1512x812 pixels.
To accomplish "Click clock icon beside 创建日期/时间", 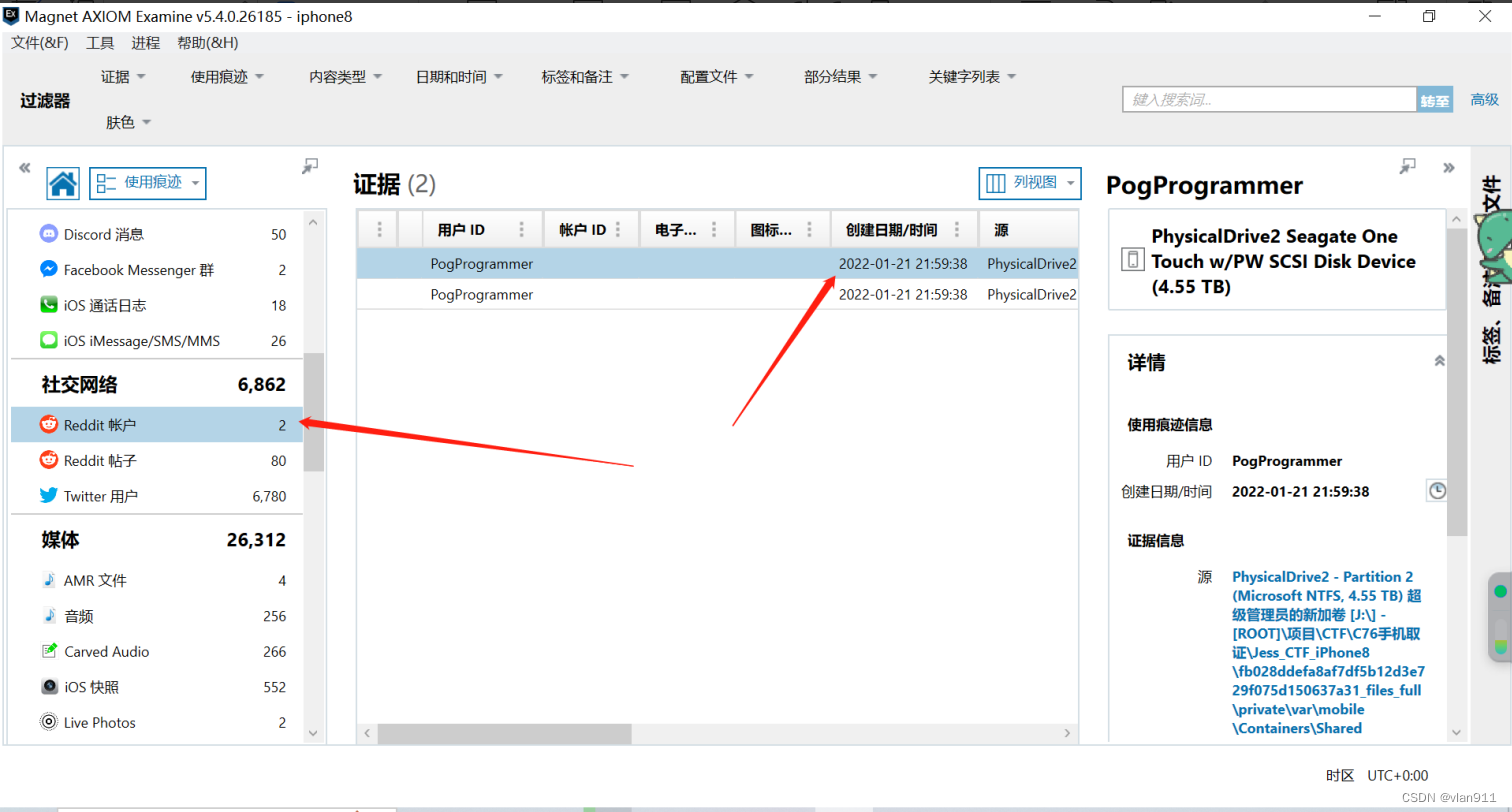I will tap(1436, 491).
